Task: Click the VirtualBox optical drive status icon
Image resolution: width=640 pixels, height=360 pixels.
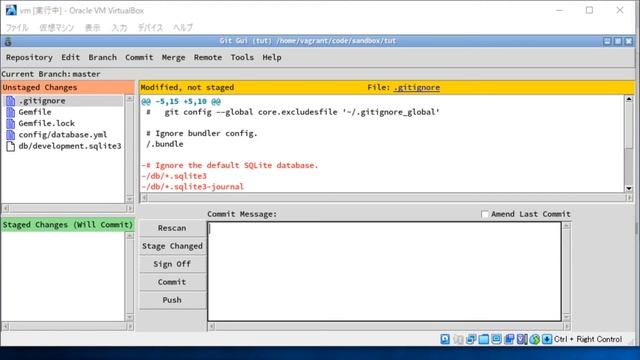Action: 458,339
